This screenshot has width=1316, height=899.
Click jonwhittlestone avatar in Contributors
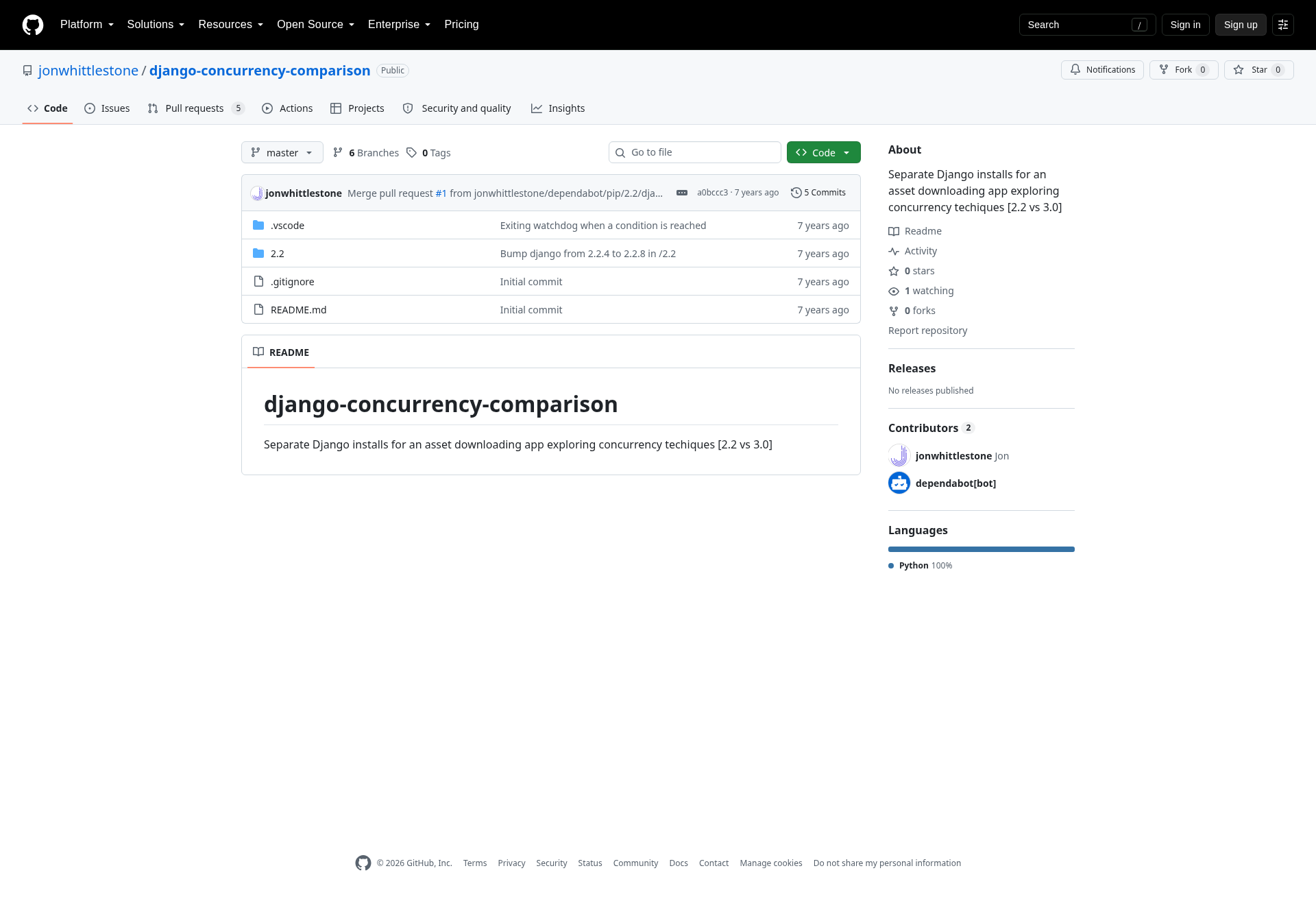click(899, 455)
